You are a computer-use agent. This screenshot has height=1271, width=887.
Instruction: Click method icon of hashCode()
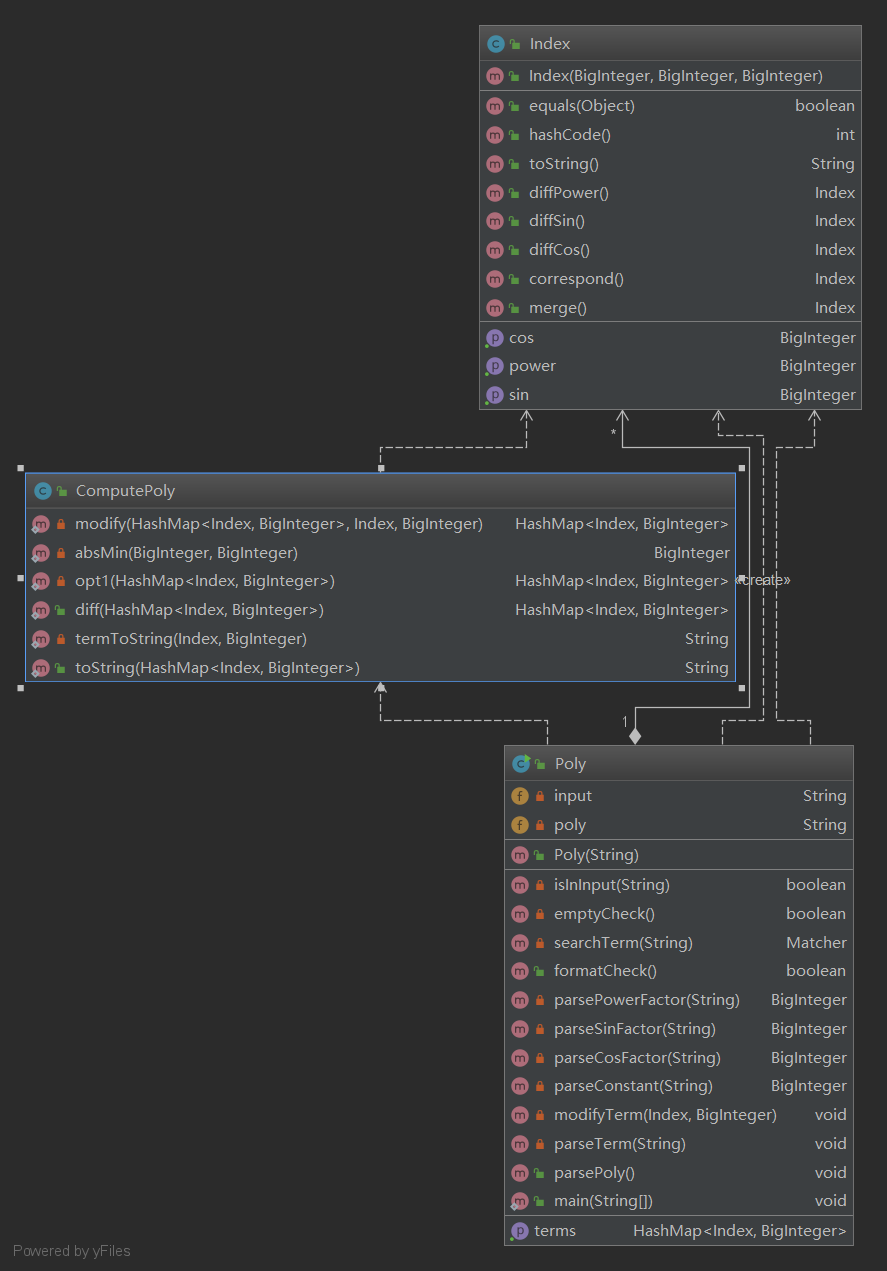(x=494, y=135)
